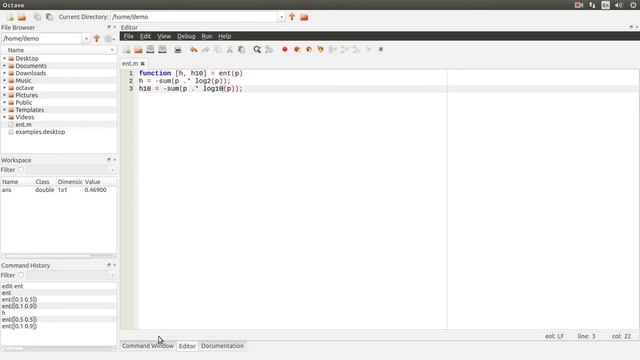
Task: Paste from editor toolbar clipboard icon
Action: pos(242,49)
